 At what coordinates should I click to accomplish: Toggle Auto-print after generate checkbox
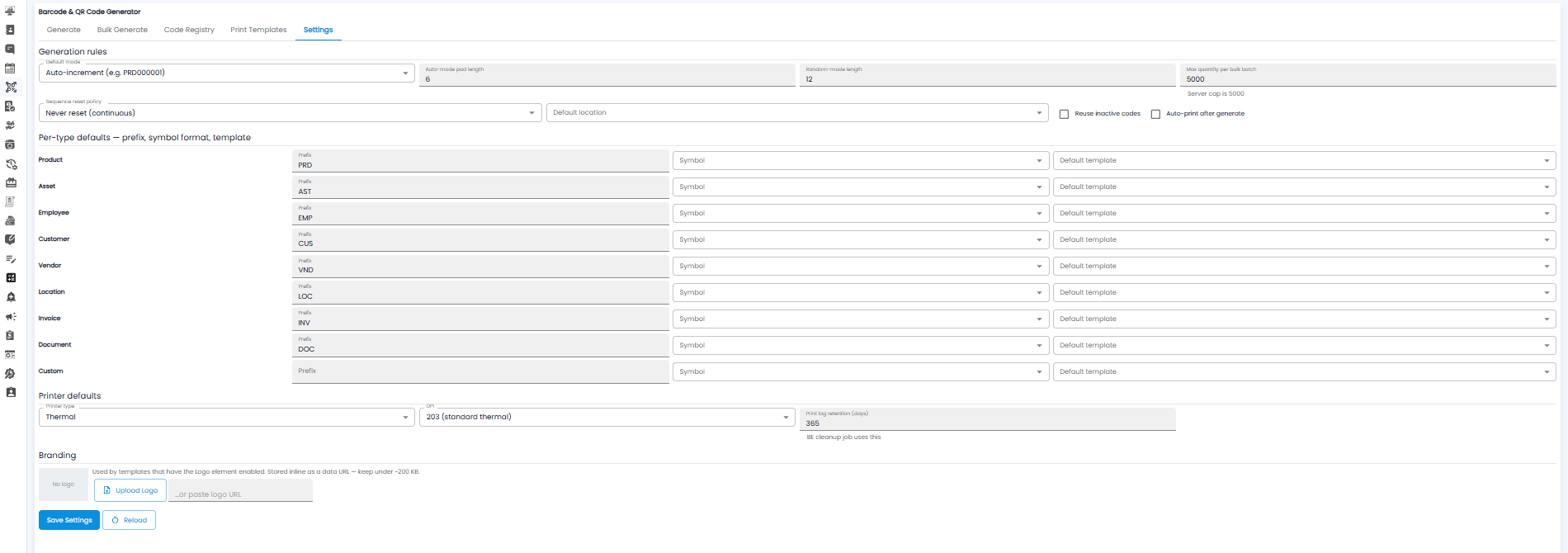(1155, 114)
